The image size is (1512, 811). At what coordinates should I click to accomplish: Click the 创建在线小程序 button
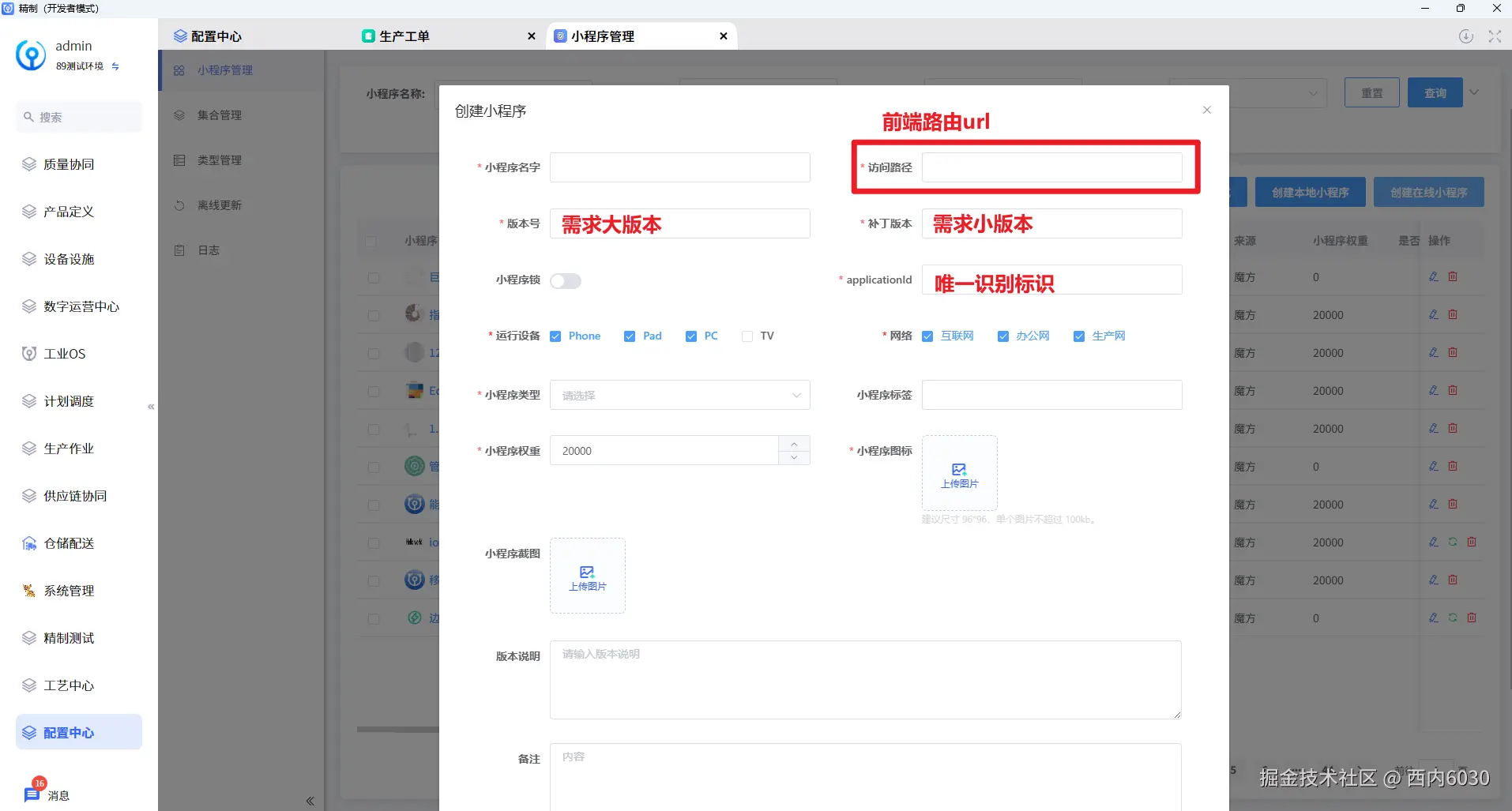1427,192
